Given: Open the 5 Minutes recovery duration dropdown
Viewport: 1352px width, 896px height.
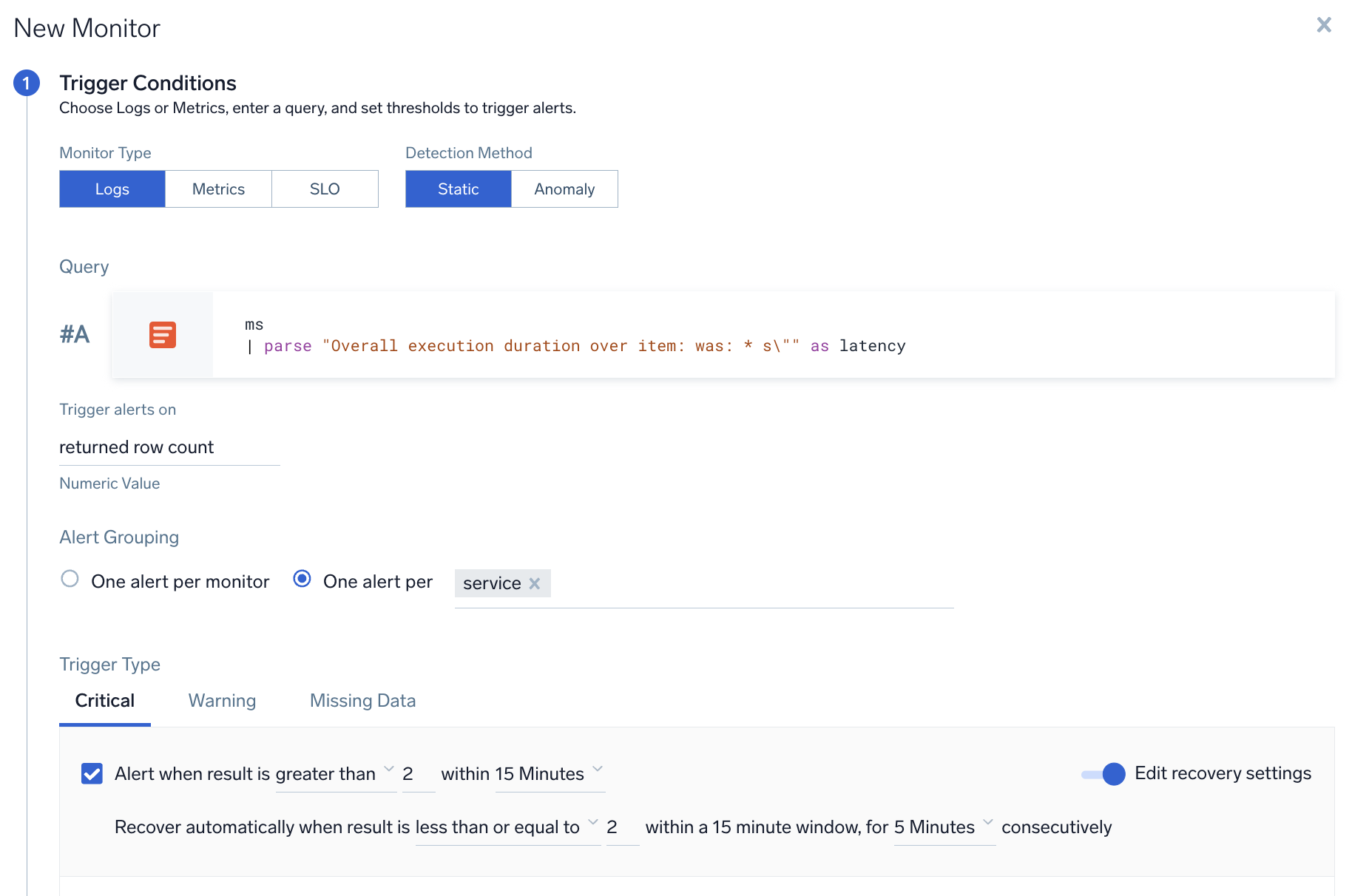Looking at the screenshot, I should [943, 827].
